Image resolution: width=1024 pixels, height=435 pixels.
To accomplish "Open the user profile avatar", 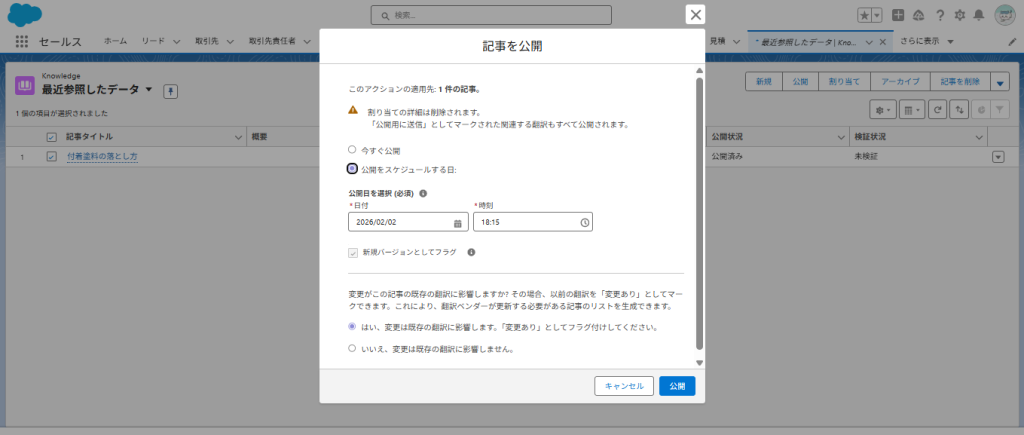I will (x=1004, y=15).
